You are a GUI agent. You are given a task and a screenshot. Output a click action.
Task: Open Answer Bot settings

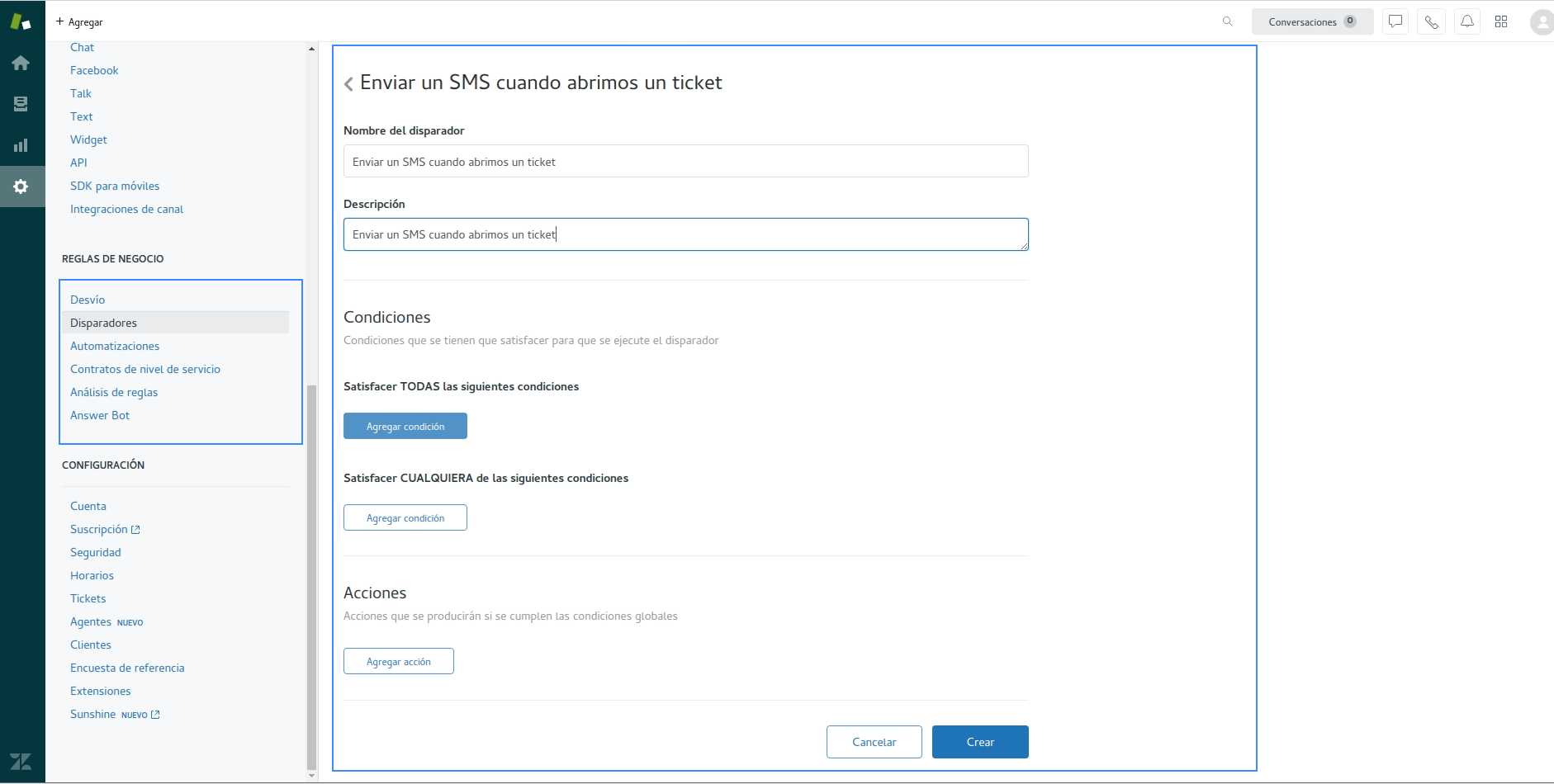point(100,415)
